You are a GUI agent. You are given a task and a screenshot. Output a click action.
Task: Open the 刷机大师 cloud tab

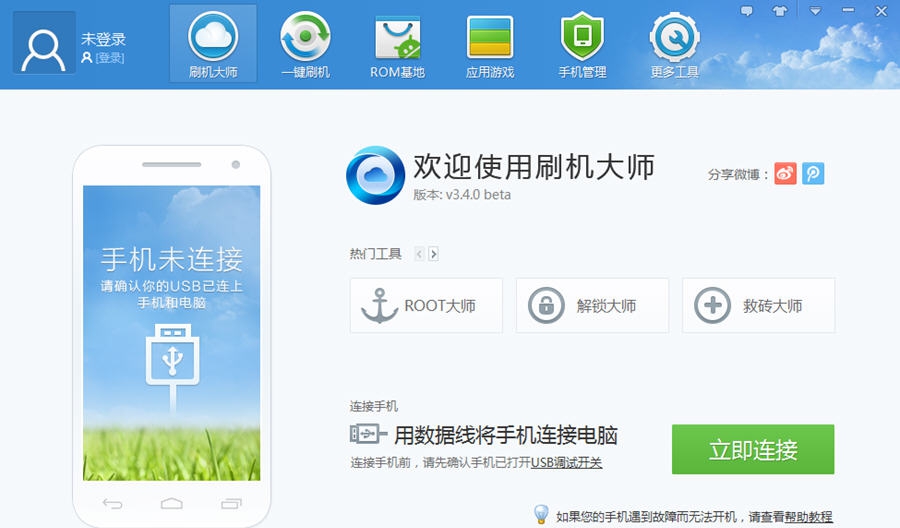click(x=213, y=44)
